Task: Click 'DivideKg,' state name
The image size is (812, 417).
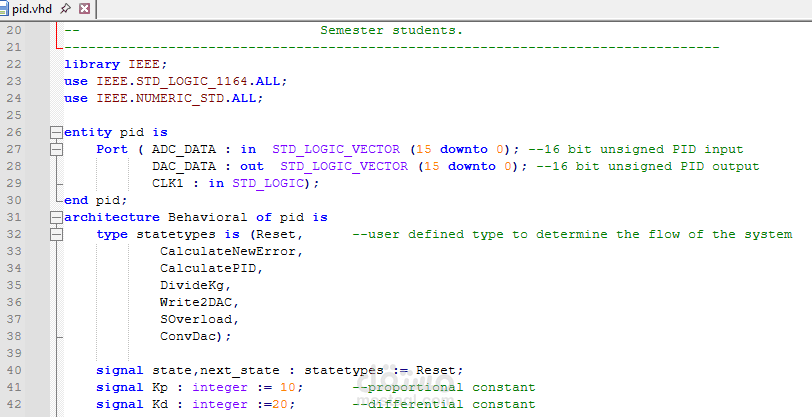Action: pos(196,285)
